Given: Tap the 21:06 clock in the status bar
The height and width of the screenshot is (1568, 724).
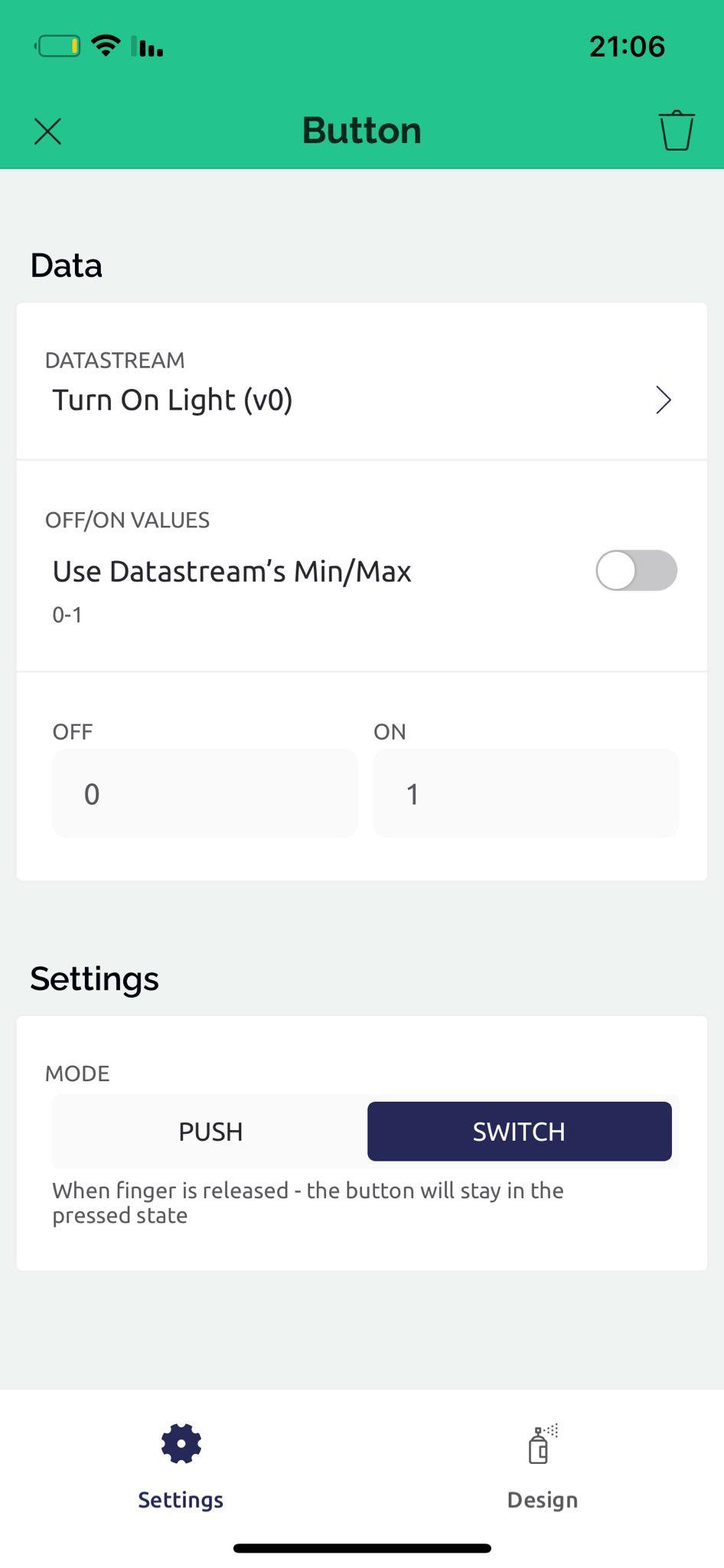Looking at the screenshot, I should coord(627,47).
